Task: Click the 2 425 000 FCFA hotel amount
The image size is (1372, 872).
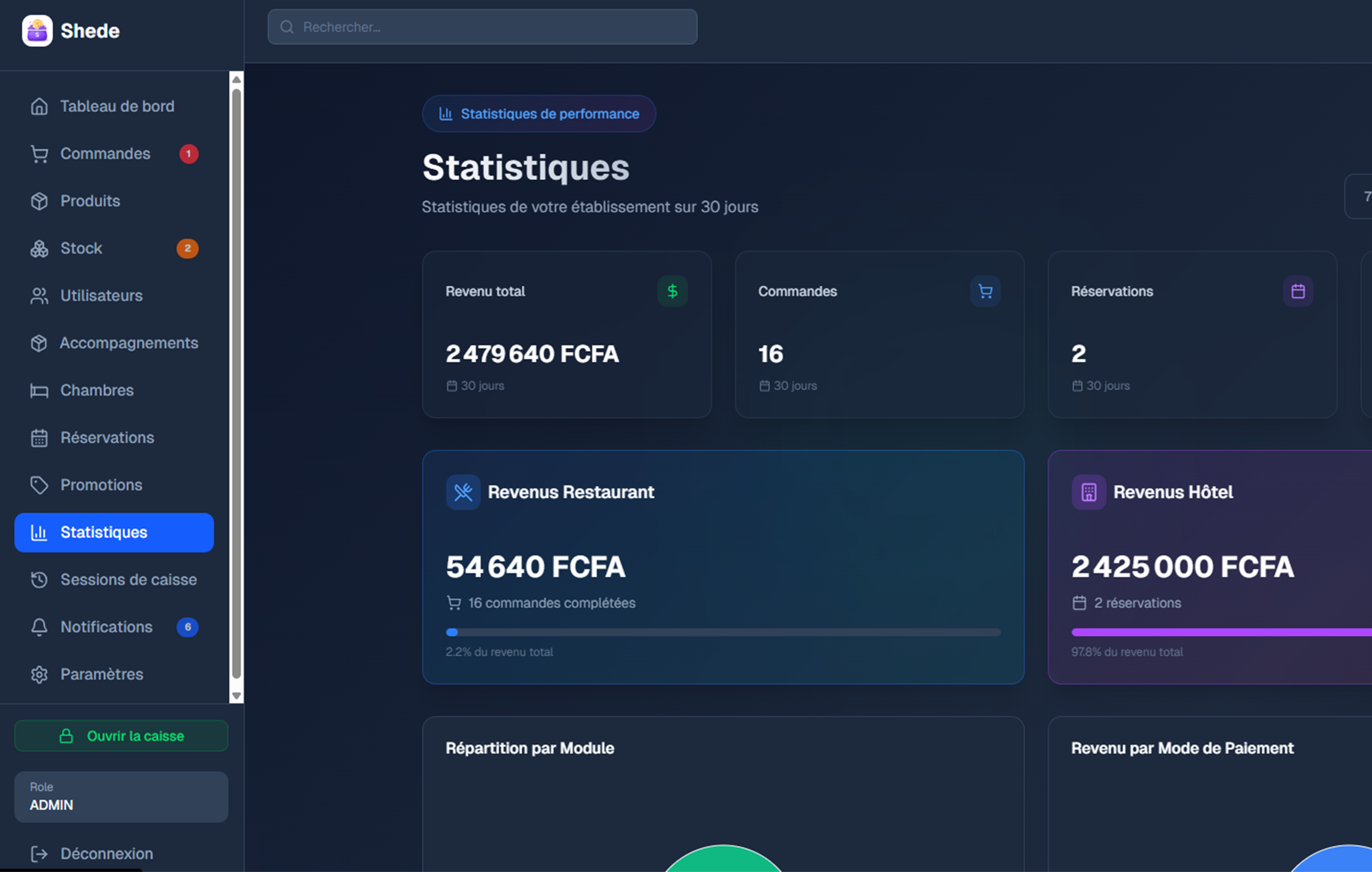Action: (1183, 567)
